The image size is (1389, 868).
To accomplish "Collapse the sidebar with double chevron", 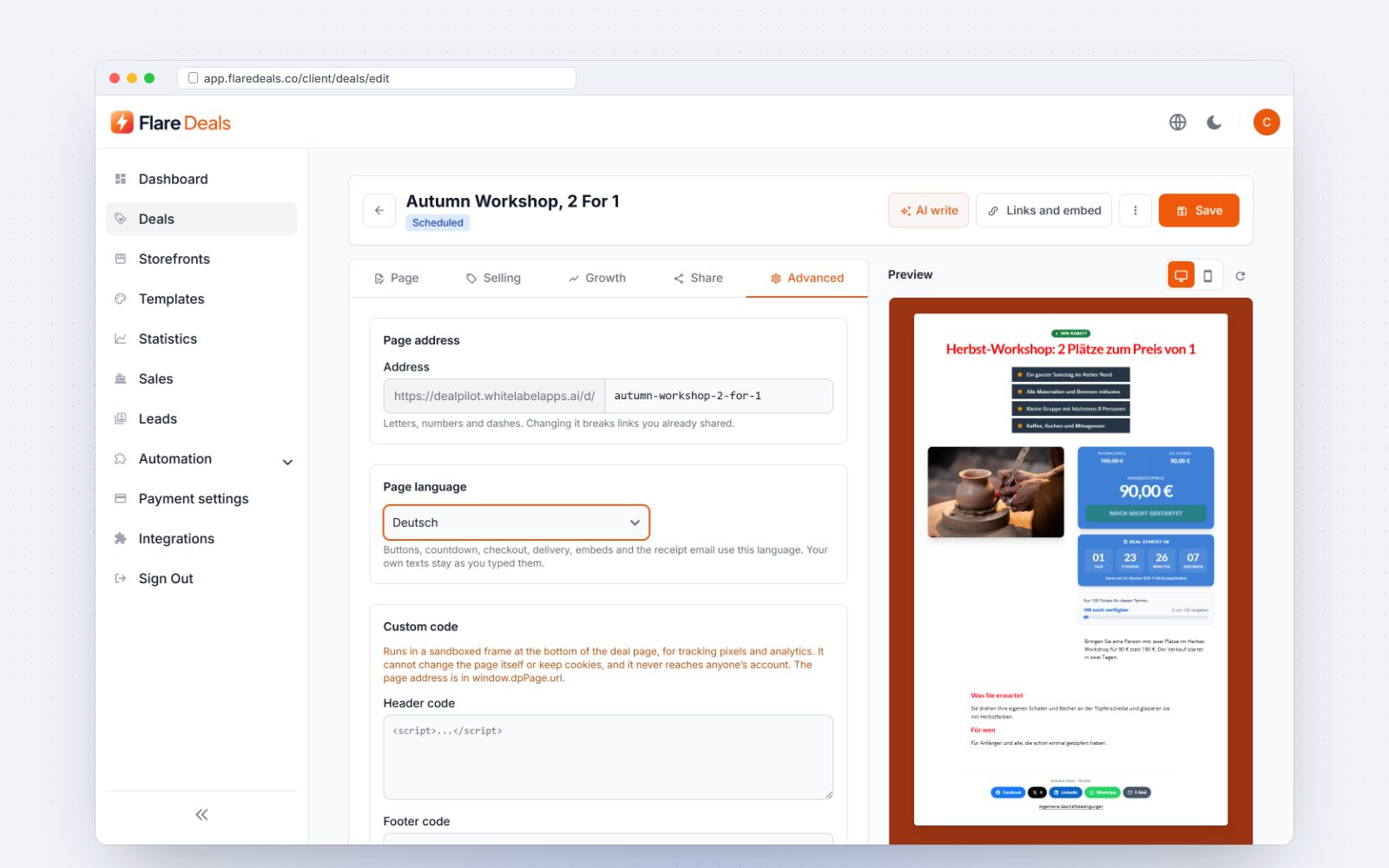I will coord(201,814).
